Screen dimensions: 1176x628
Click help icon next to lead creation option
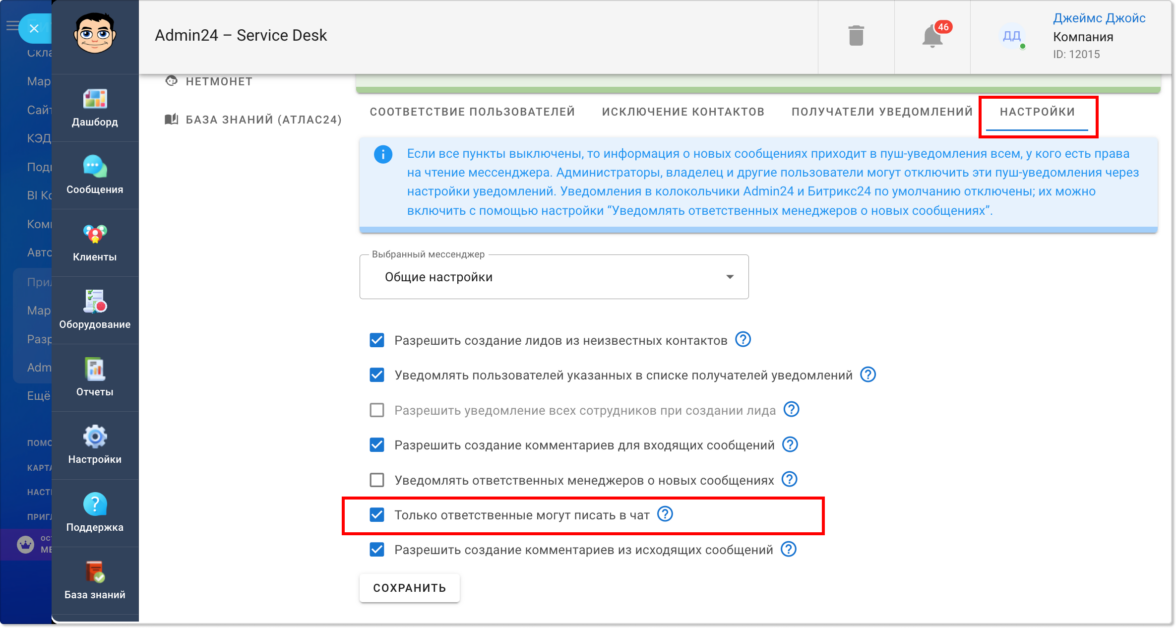(x=742, y=339)
